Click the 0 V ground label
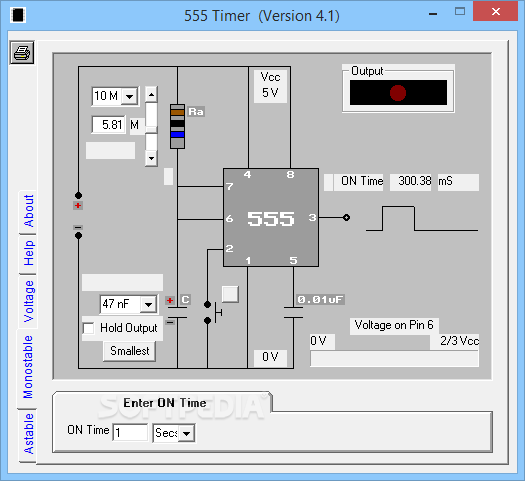 click(x=270, y=357)
